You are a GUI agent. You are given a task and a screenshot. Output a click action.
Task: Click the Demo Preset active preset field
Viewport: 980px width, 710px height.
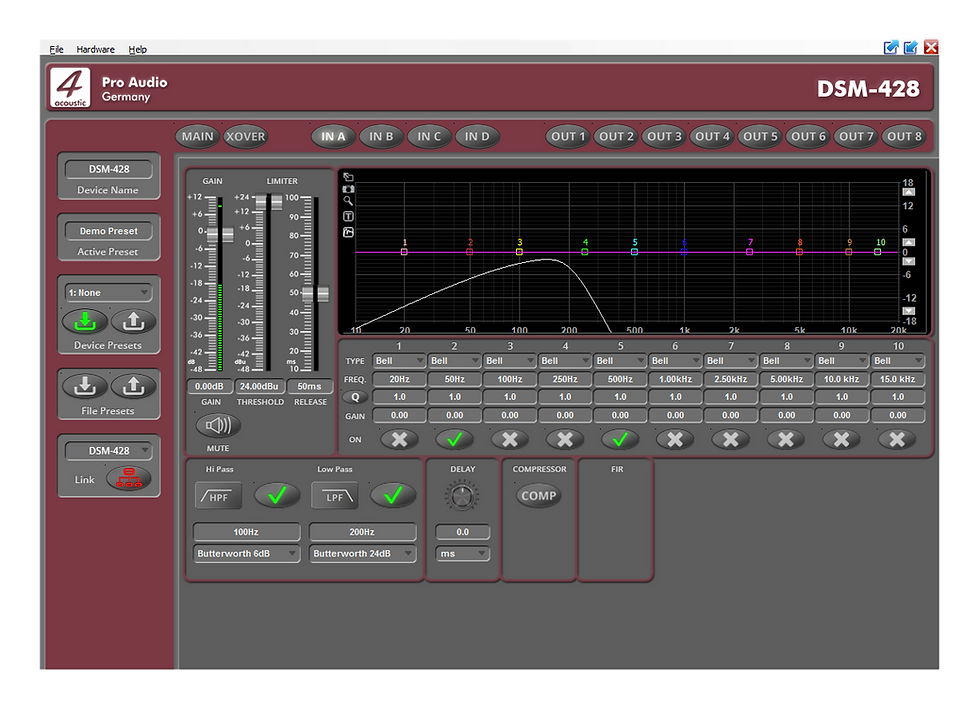click(x=108, y=231)
